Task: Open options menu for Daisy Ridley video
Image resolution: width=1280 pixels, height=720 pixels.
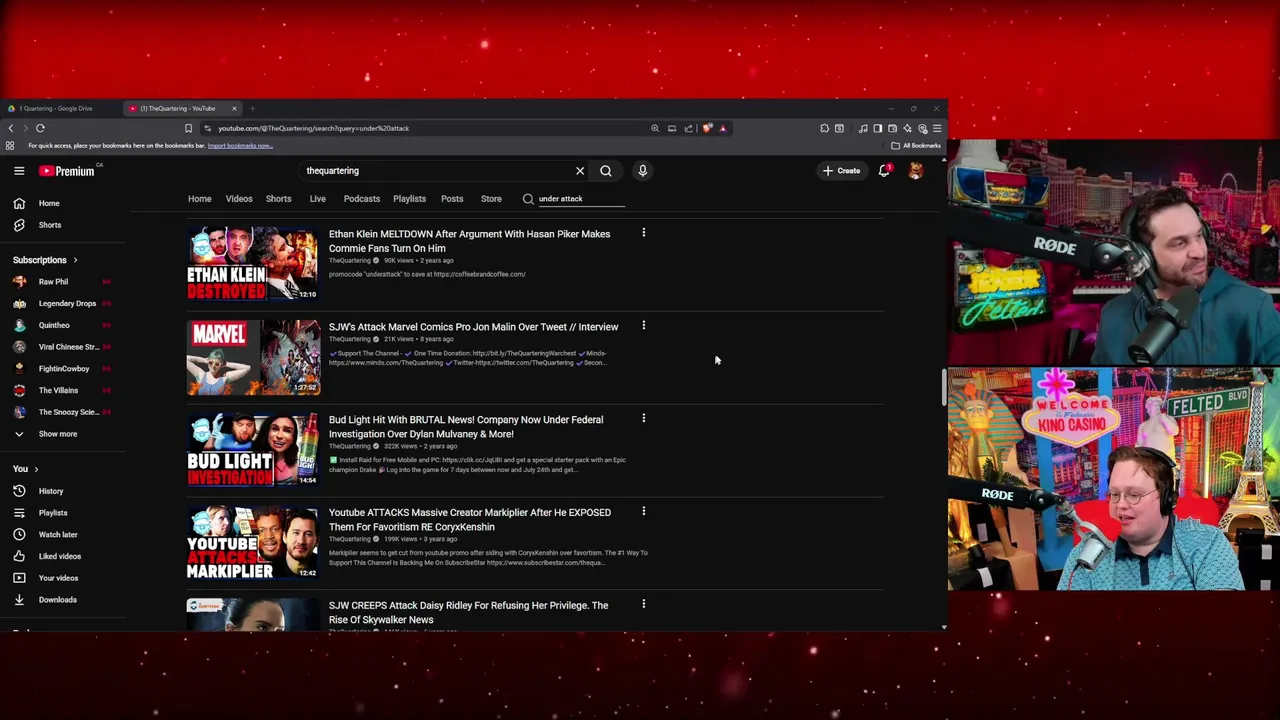Action: (644, 604)
